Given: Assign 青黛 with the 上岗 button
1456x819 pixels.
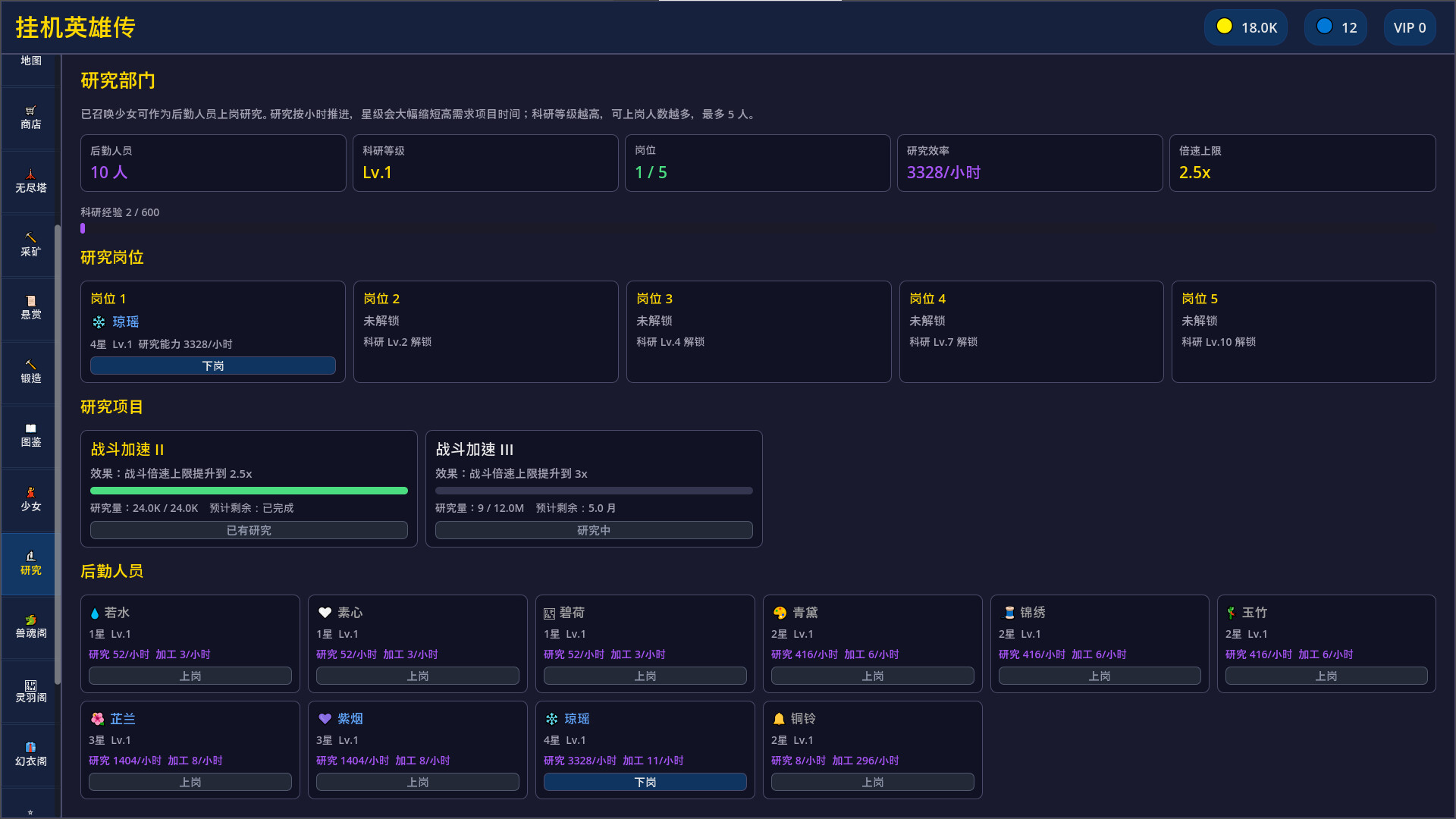Looking at the screenshot, I should tap(872, 676).
